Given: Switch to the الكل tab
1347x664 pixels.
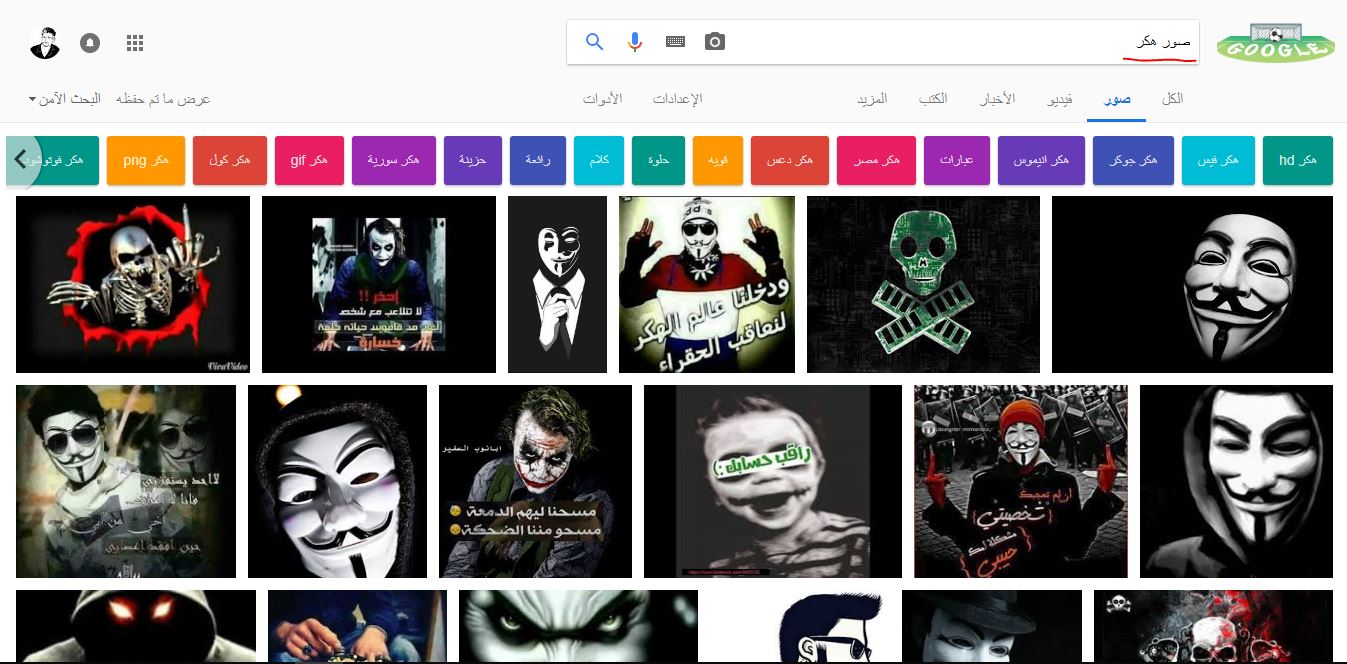Looking at the screenshot, I should click(x=1172, y=99).
